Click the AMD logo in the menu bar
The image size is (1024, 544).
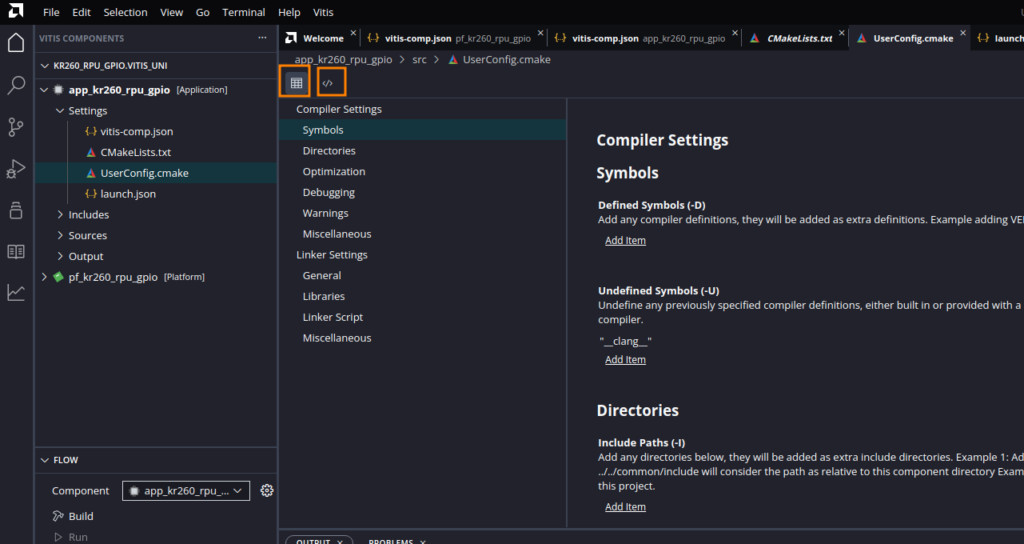pyautogui.click(x=16, y=11)
